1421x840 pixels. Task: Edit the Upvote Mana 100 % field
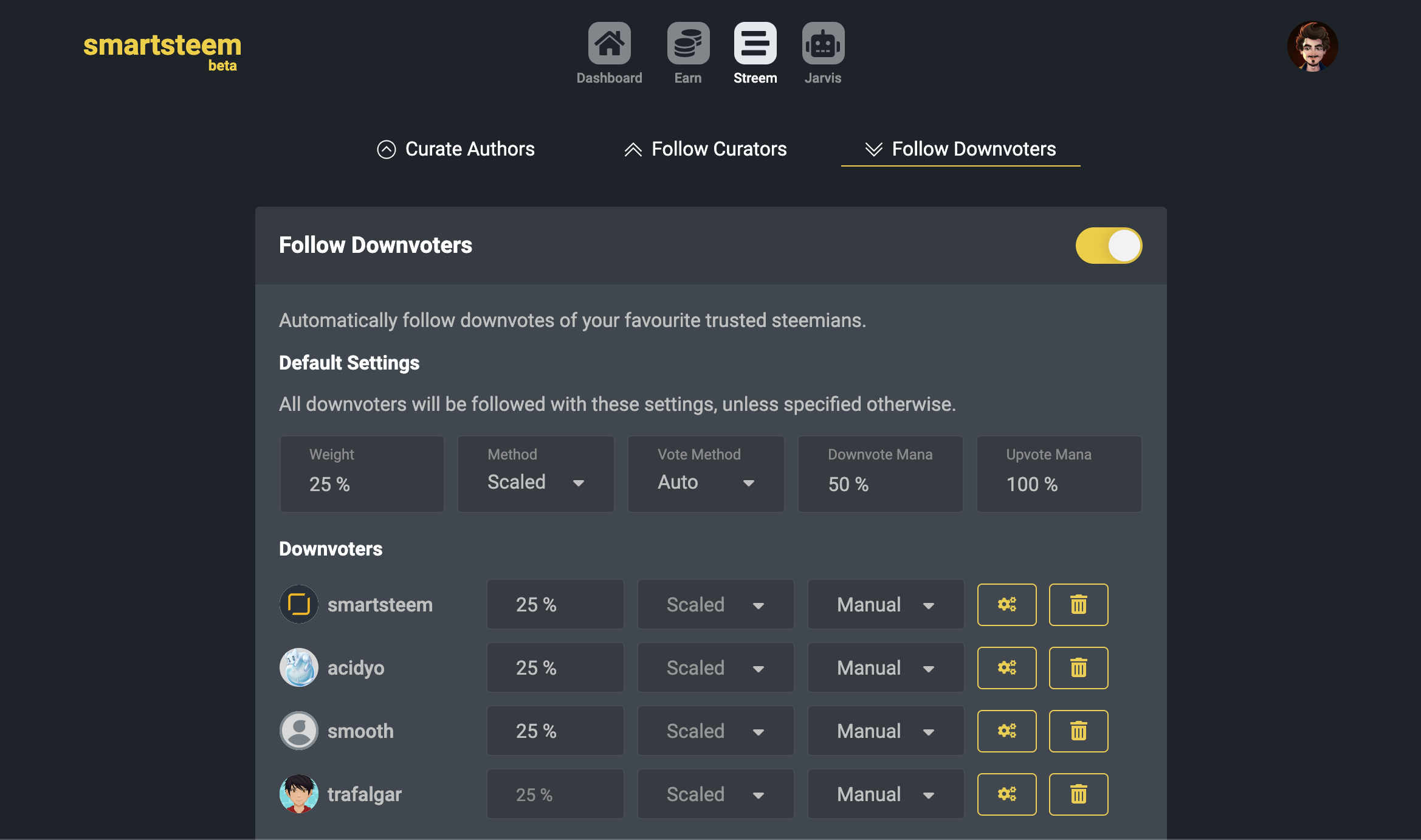tap(1059, 473)
